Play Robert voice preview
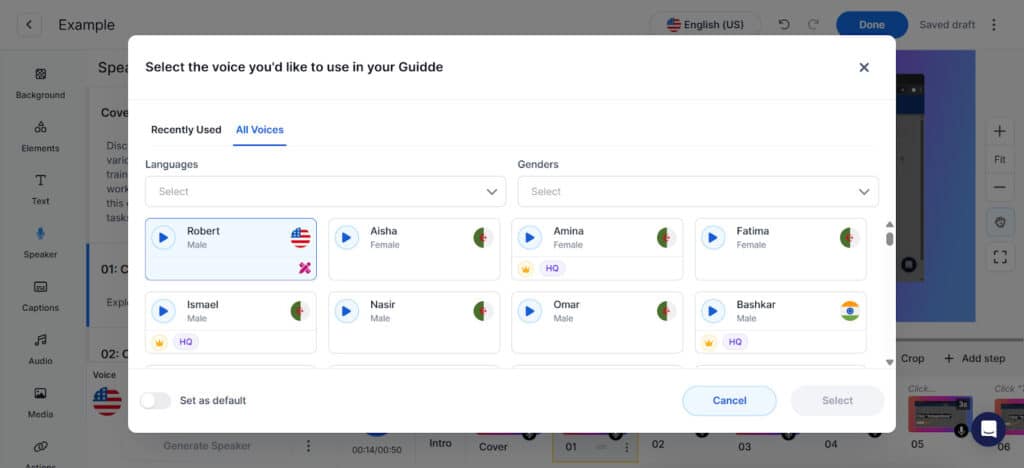 [x=163, y=238]
